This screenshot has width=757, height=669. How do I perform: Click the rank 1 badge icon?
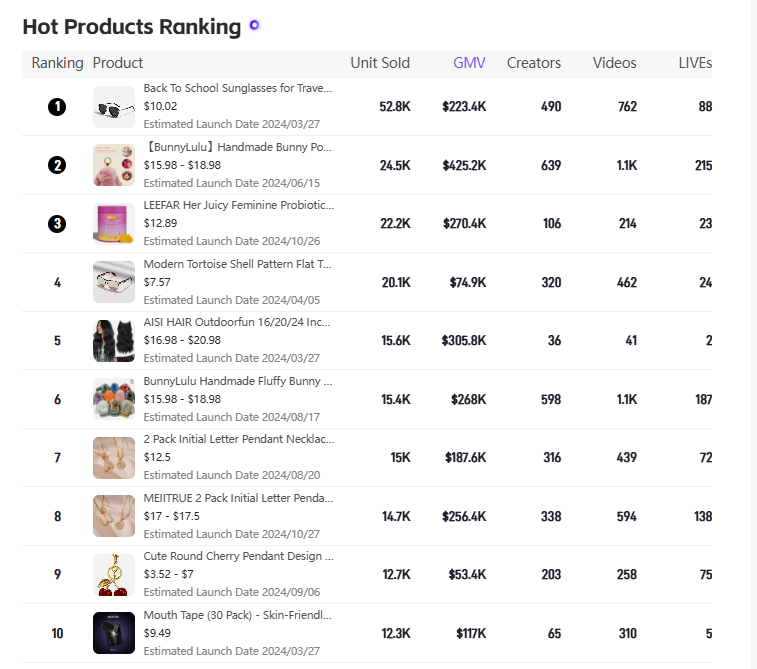click(57, 107)
